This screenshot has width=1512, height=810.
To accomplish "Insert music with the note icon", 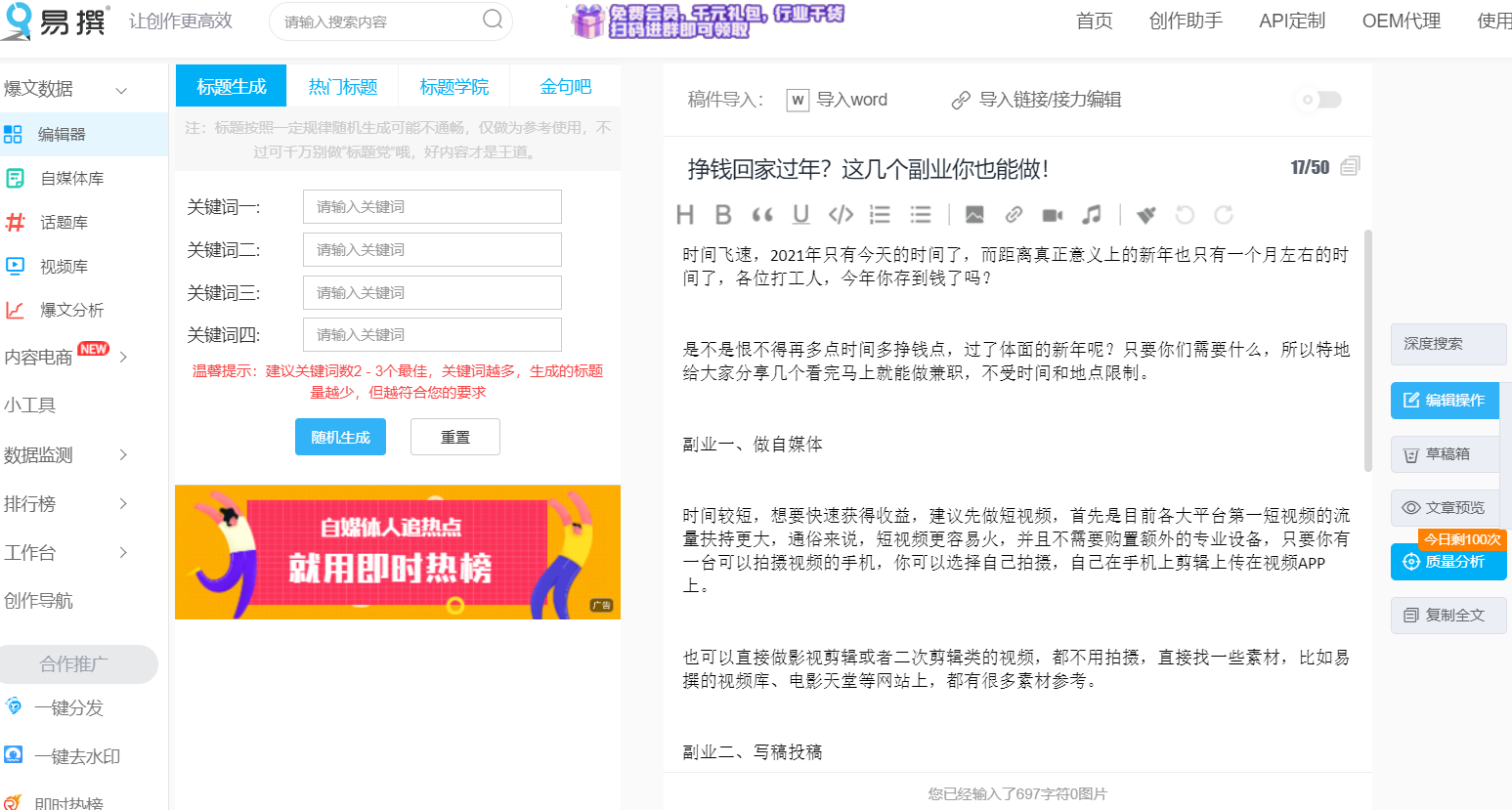I will [1092, 215].
